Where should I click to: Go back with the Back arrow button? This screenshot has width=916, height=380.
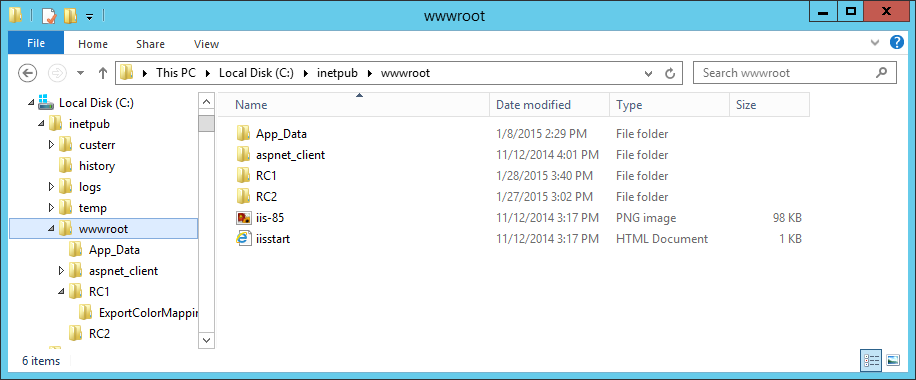pos(27,73)
